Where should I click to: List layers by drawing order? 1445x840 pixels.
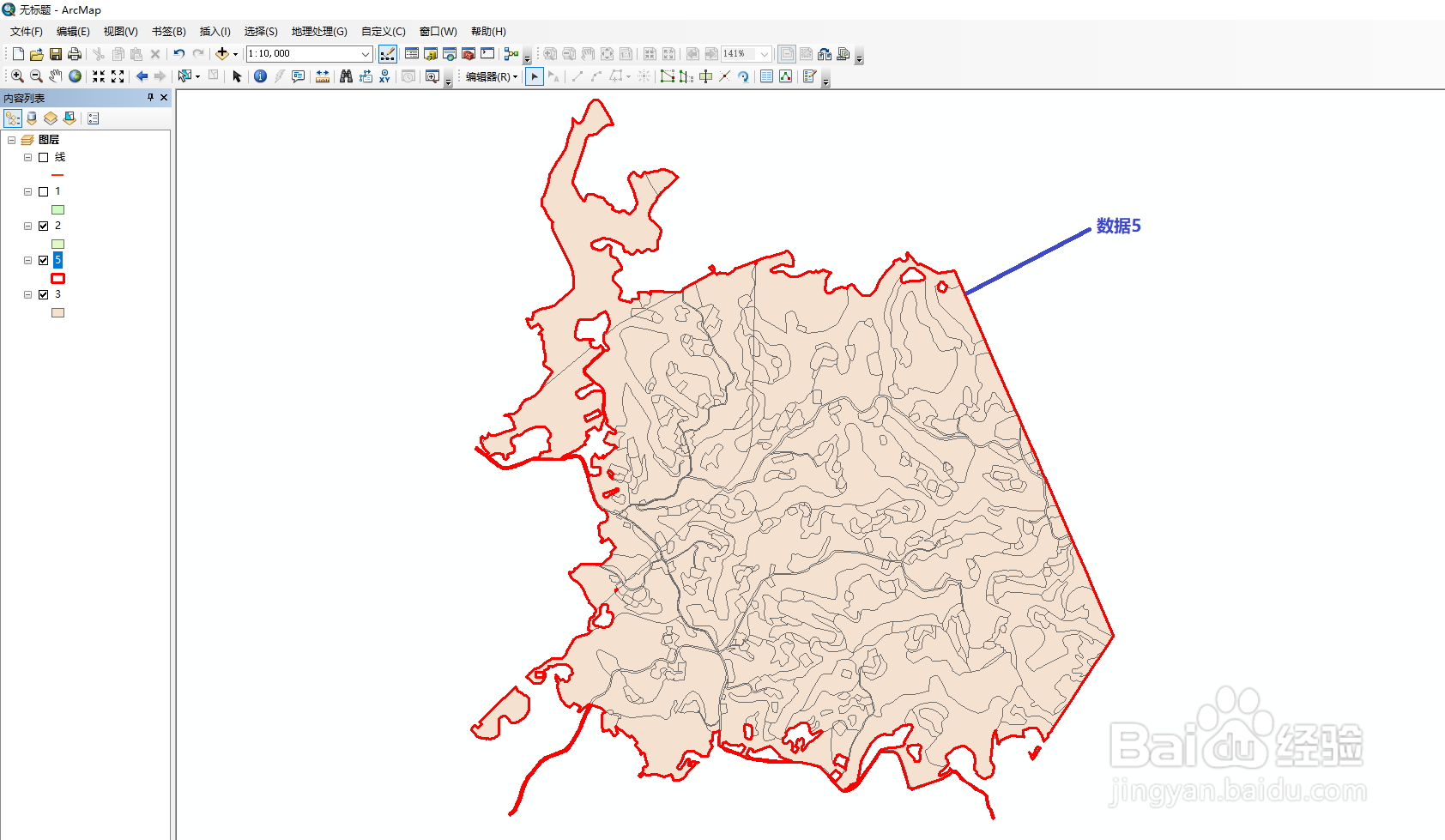click(13, 118)
